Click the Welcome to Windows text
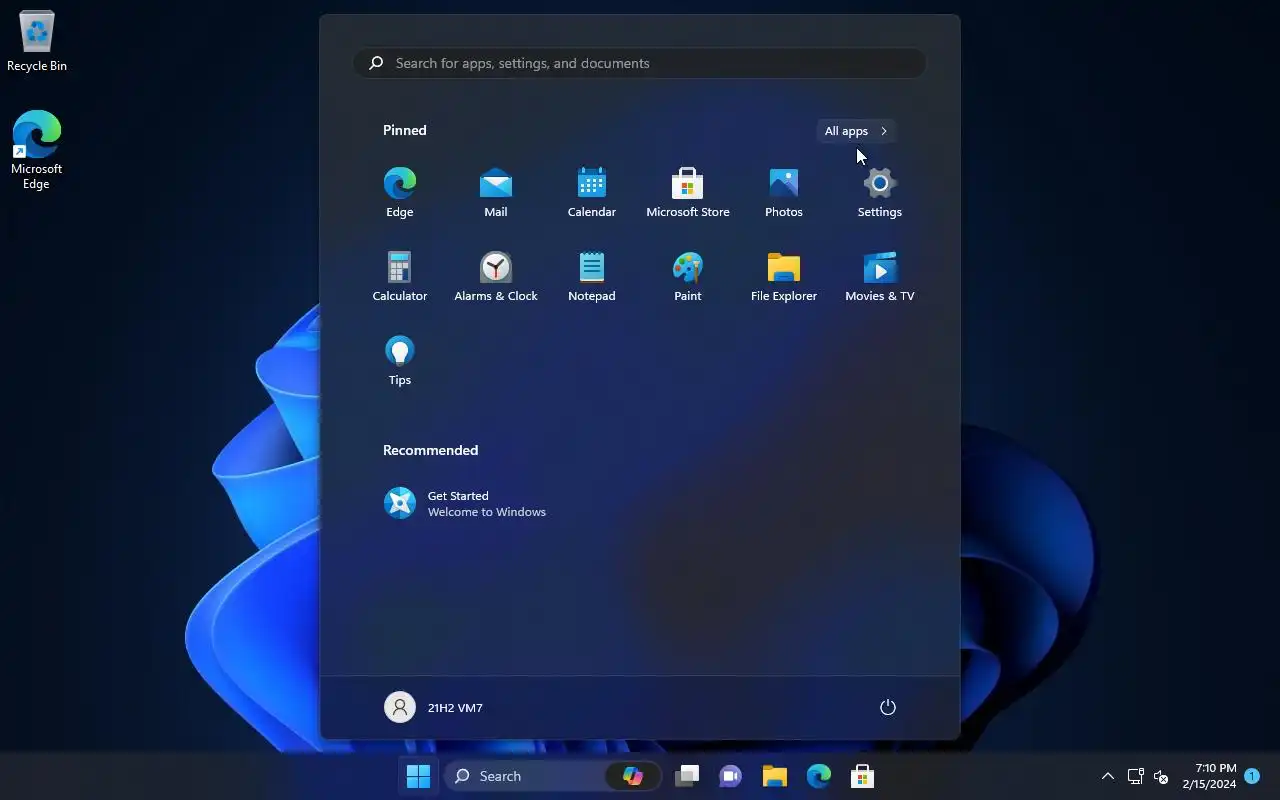This screenshot has height=800, width=1280. click(487, 512)
